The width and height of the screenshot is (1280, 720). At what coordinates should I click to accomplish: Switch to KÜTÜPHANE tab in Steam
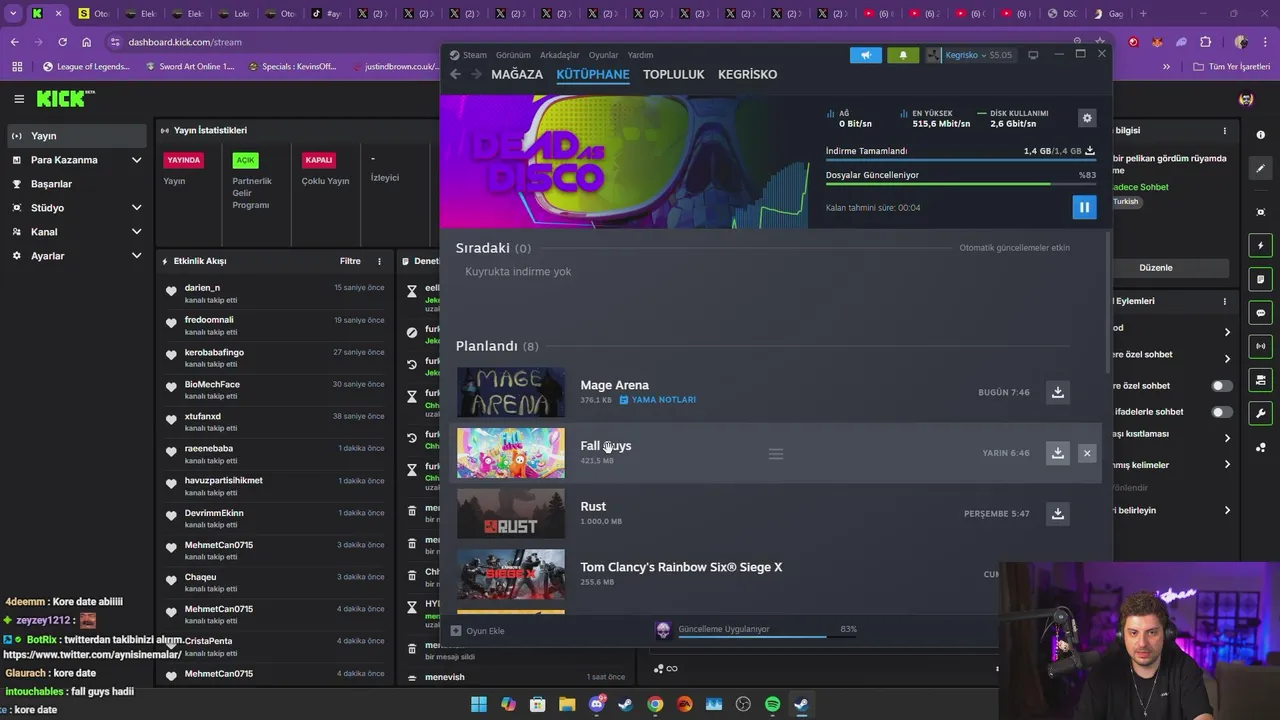click(x=593, y=74)
